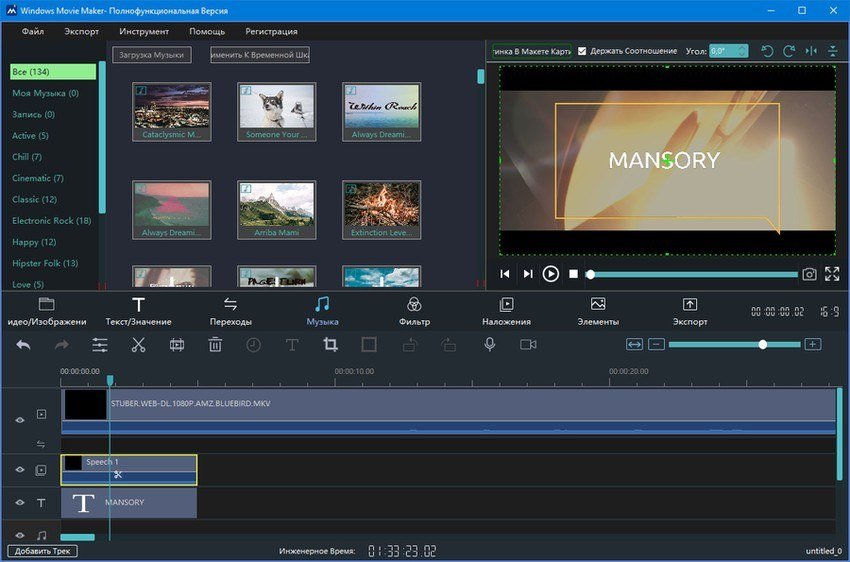This screenshot has width=850, height=562.
Task: Take a snapshot with the camera icon
Action: pyautogui.click(x=809, y=274)
